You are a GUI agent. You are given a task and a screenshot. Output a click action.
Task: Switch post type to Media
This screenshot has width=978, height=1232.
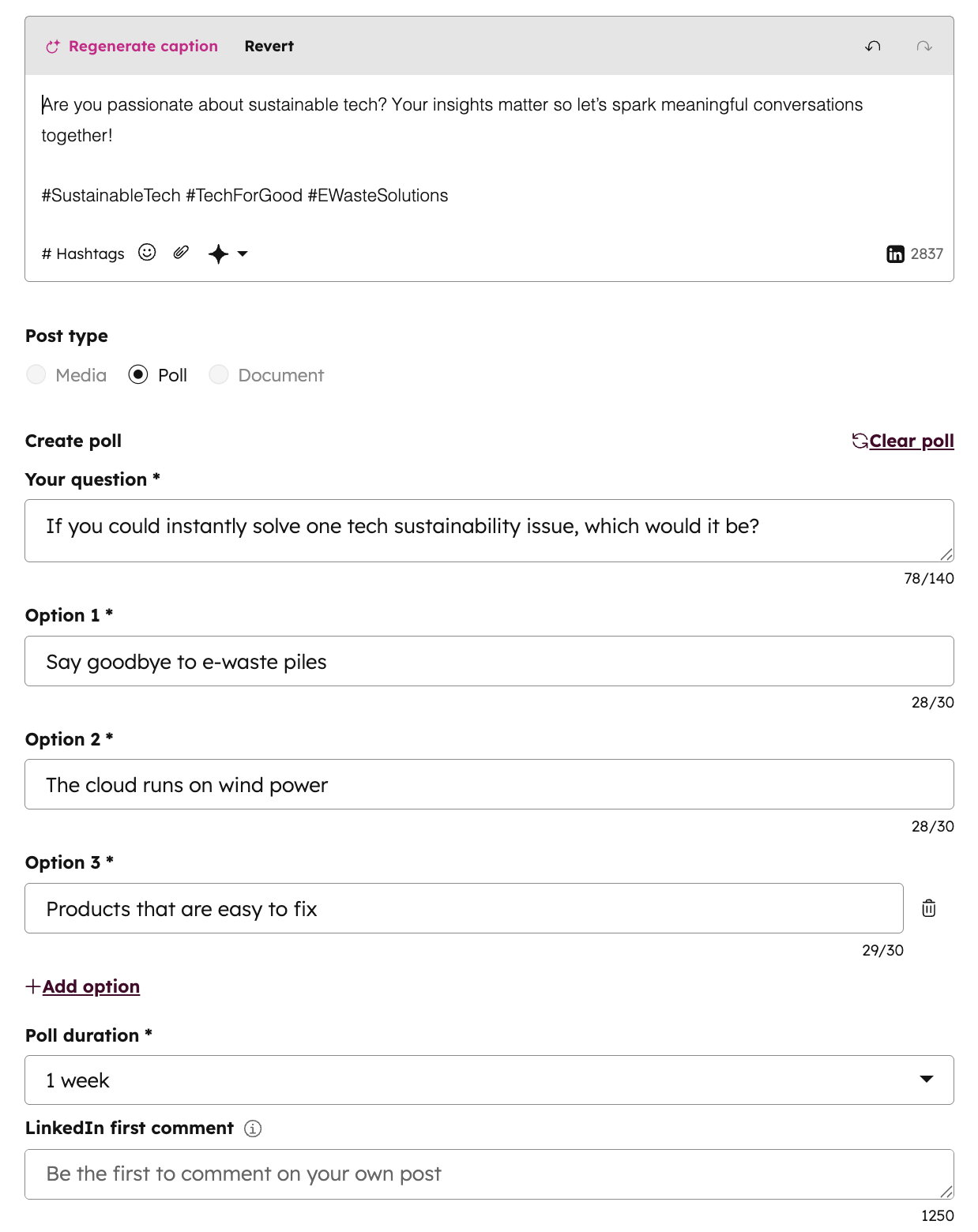click(36, 374)
